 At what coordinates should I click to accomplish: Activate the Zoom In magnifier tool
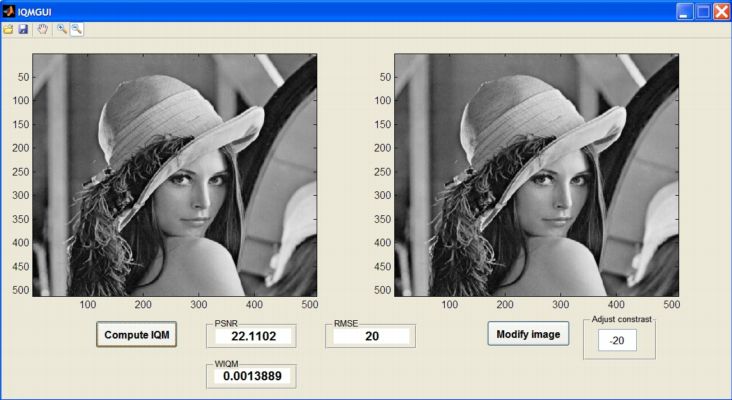(x=62, y=29)
